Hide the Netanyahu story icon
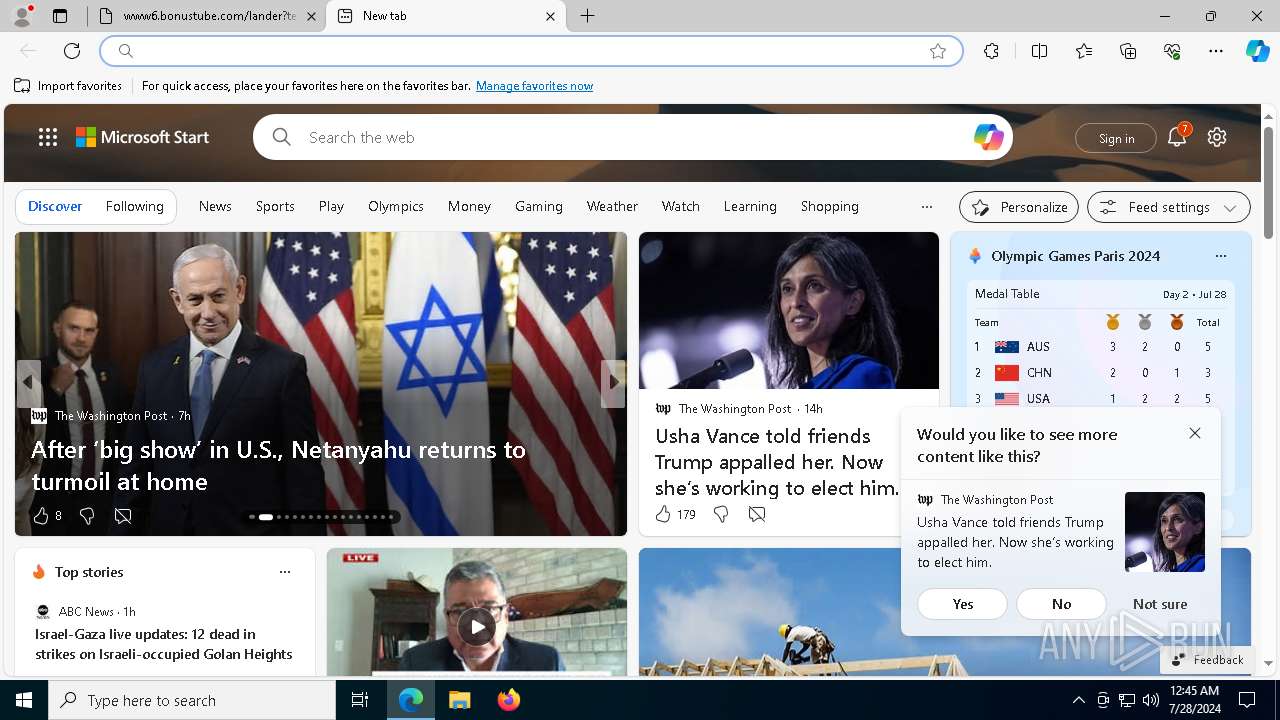Screen dimensions: 1280x720 pos(123,516)
